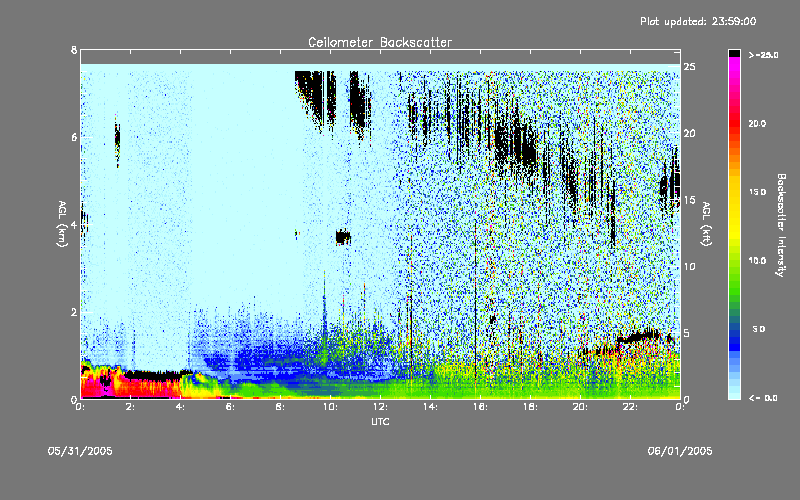Click the AGL (kft) right axis label
The image size is (800, 500).
click(x=706, y=224)
